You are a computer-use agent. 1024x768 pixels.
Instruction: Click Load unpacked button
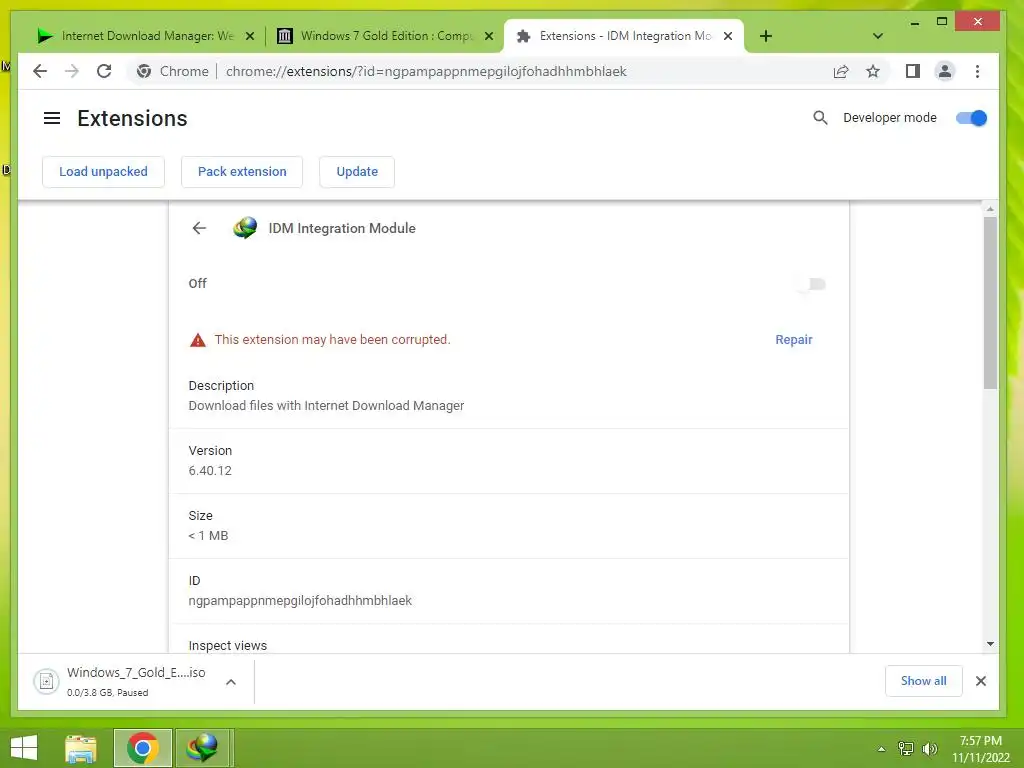point(103,172)
